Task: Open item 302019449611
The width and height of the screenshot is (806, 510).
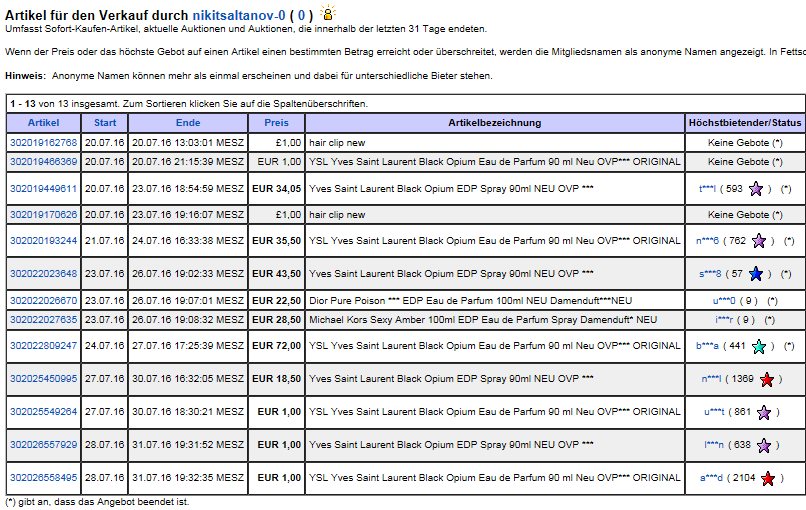Action: click(44, 189)
